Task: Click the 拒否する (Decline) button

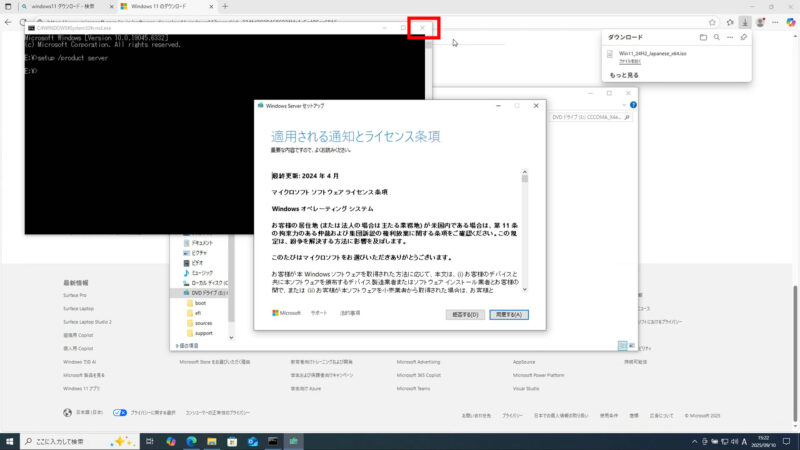Action: click(x=464, y=313)
